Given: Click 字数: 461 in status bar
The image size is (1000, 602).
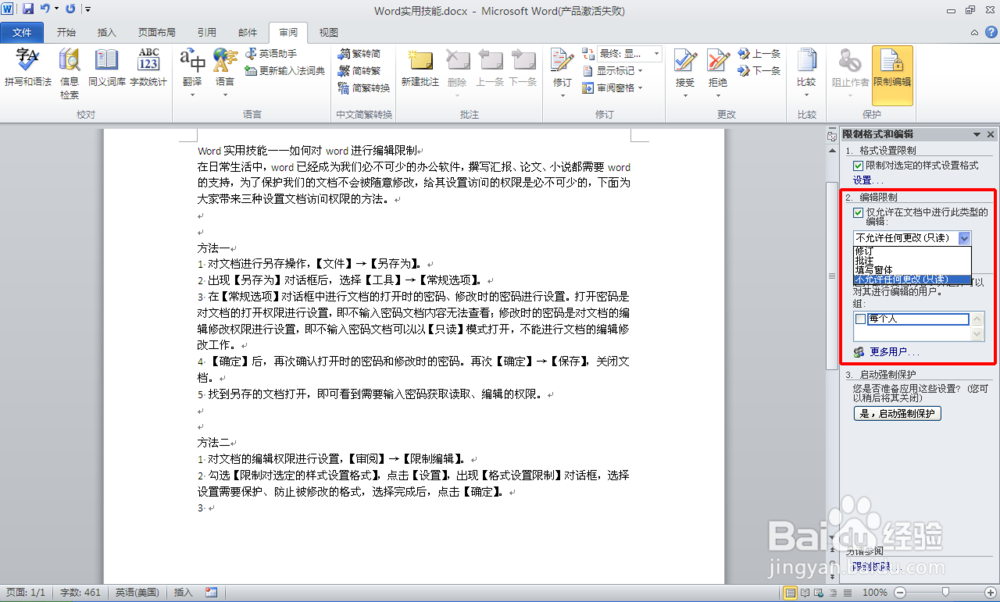Looking at the screenshot, I should pos(80,592).
